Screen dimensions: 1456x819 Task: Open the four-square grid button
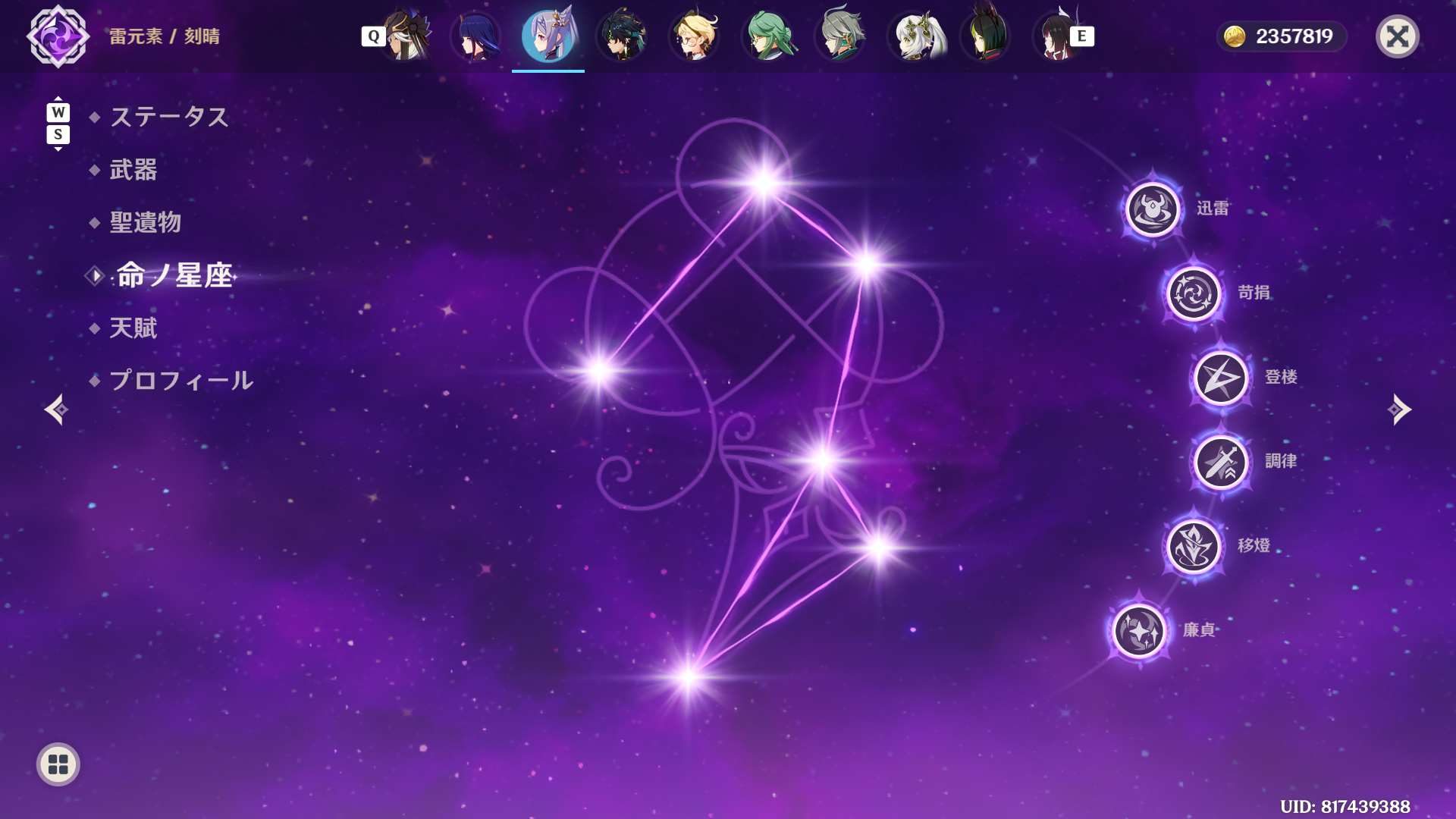58,764
